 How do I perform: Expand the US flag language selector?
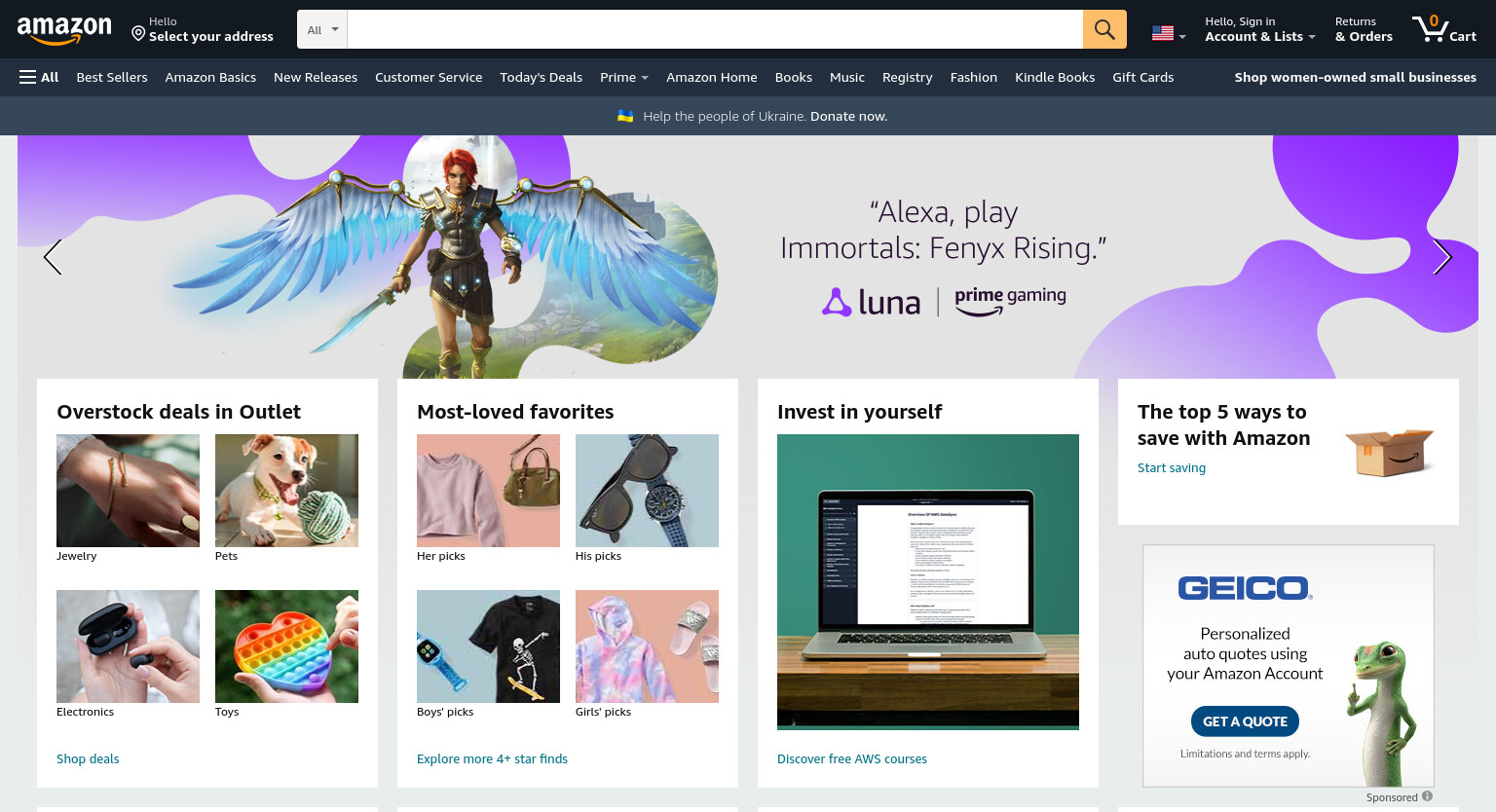1168,33
